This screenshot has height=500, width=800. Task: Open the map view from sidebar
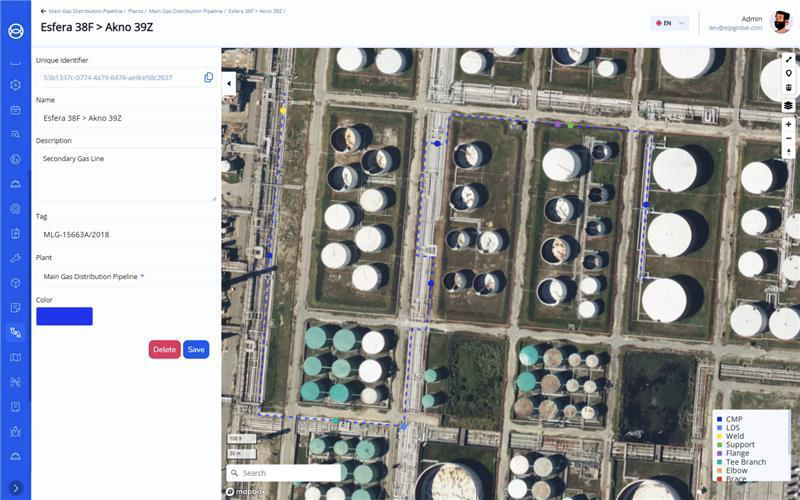(15, 357)
